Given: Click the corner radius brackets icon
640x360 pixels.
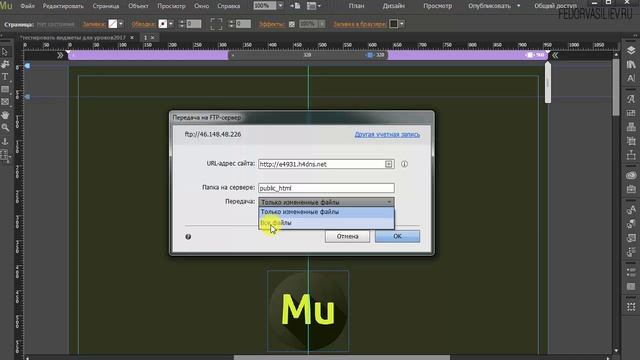Looking at the screenshot, I should 216,24.
